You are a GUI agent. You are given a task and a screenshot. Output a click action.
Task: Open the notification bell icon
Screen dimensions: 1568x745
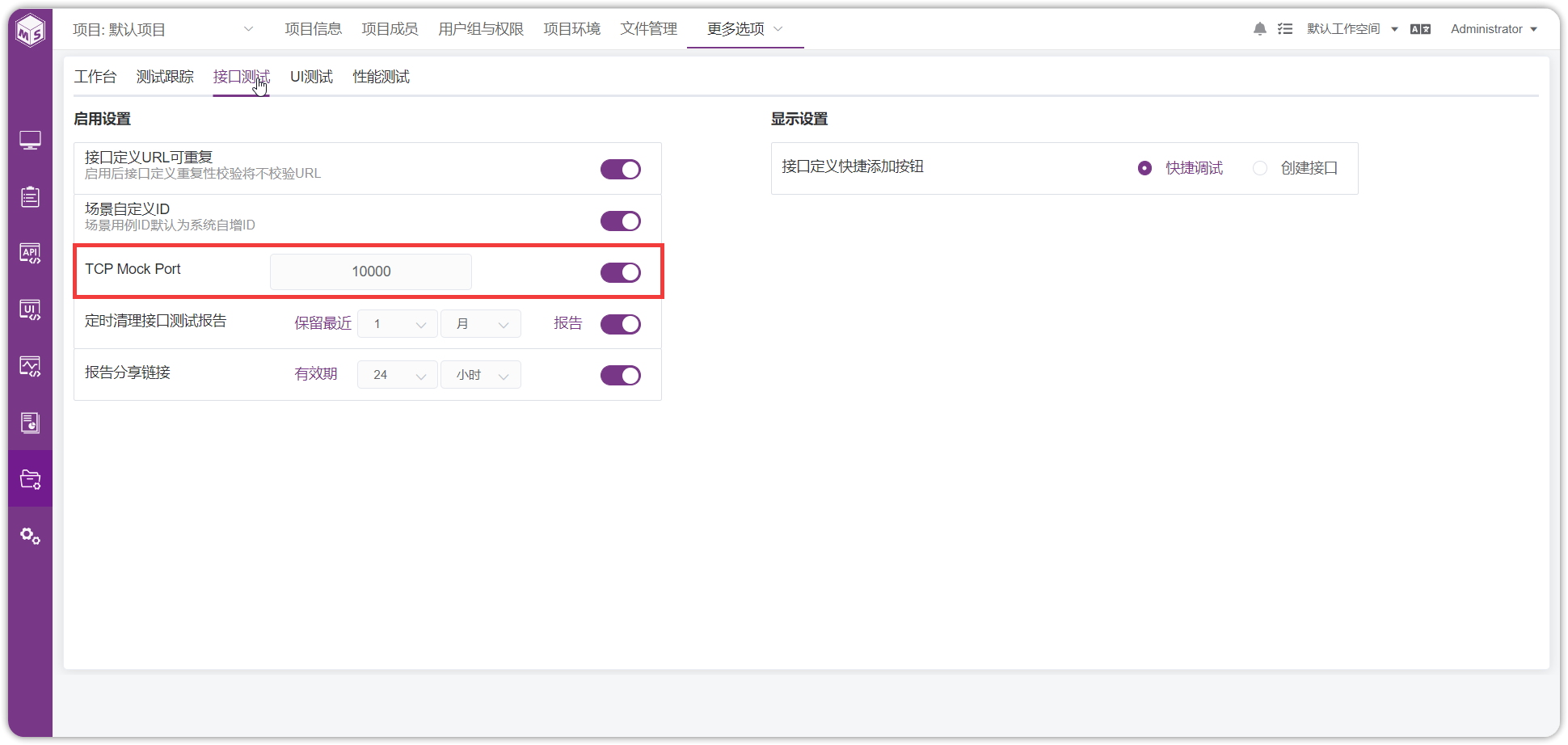pyautogui.click(x=1259, y=29)
